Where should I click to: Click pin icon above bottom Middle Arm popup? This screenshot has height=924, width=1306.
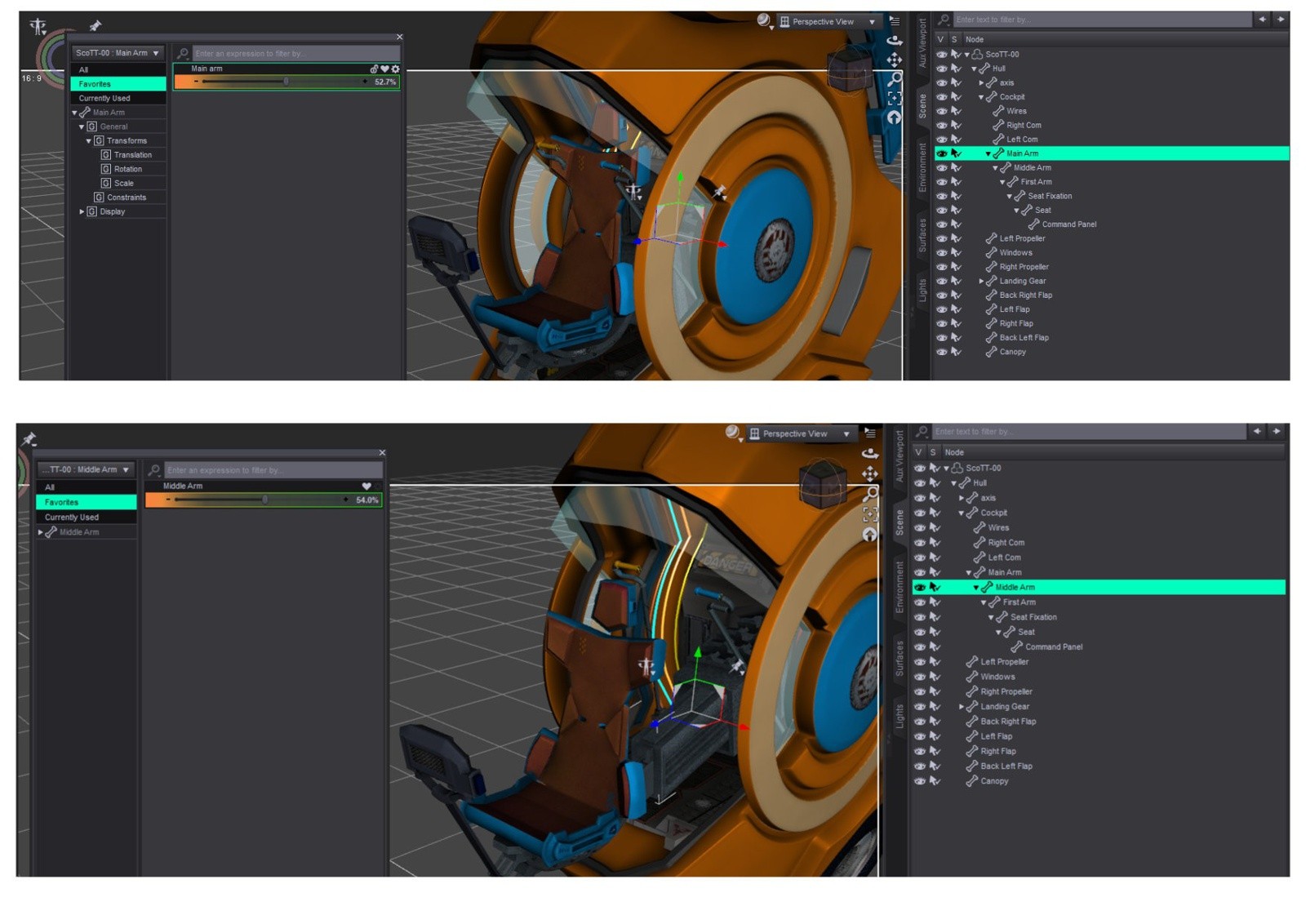pyautogui.click(x=29, y=439)
